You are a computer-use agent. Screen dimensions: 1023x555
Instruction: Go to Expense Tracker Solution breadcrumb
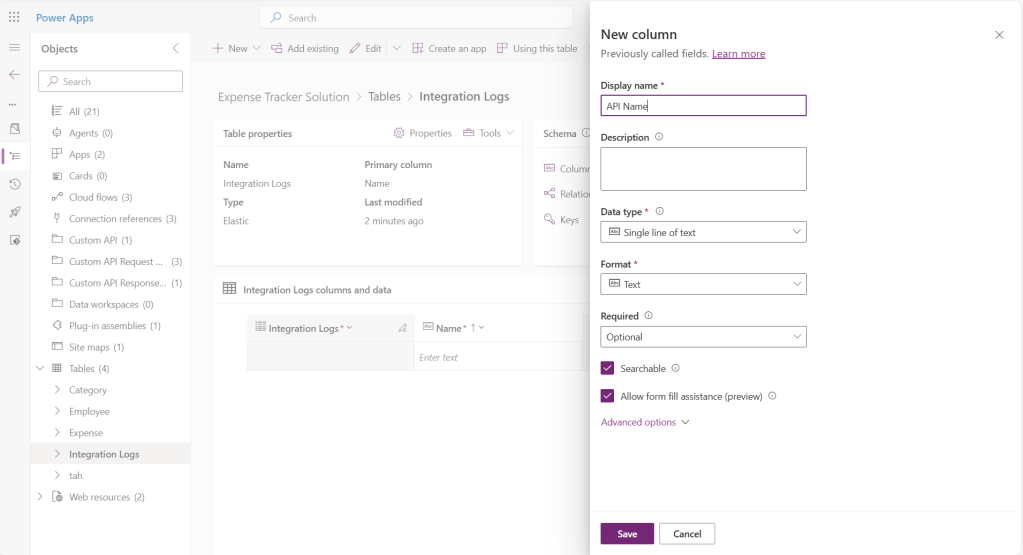click(284, 97)
